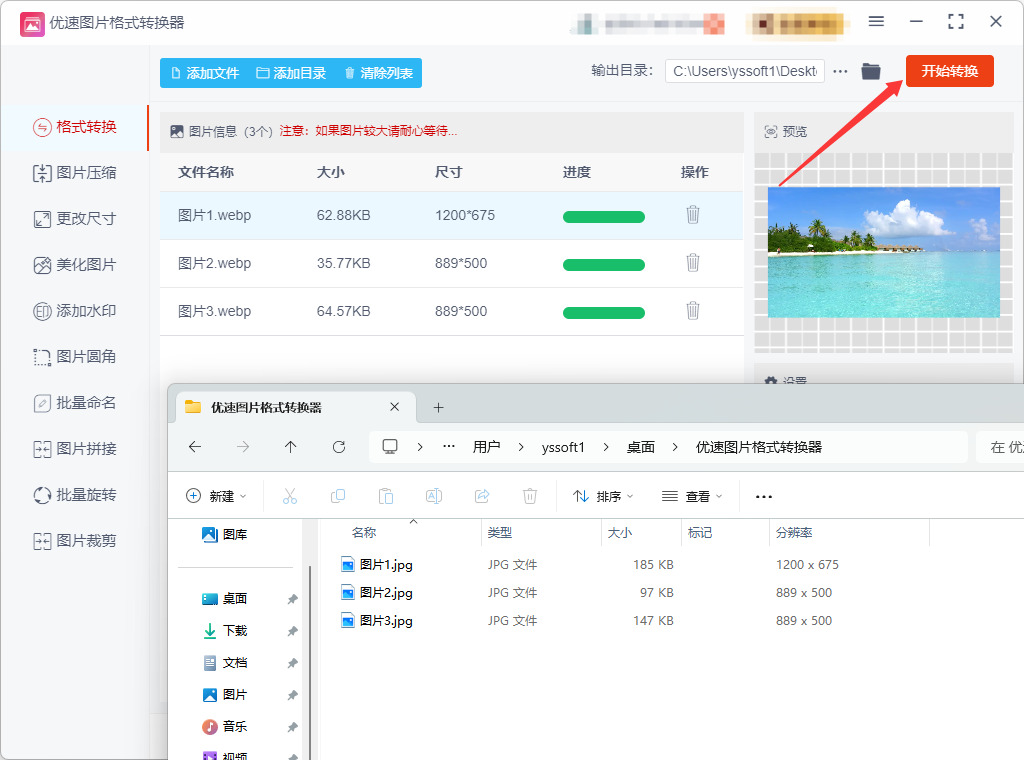Image resolution: width=1024 pixels, height=760 pixels.
Task: Open 批量命名 in the sidebar
Action: pyautogui.click(x=75, y=403)
